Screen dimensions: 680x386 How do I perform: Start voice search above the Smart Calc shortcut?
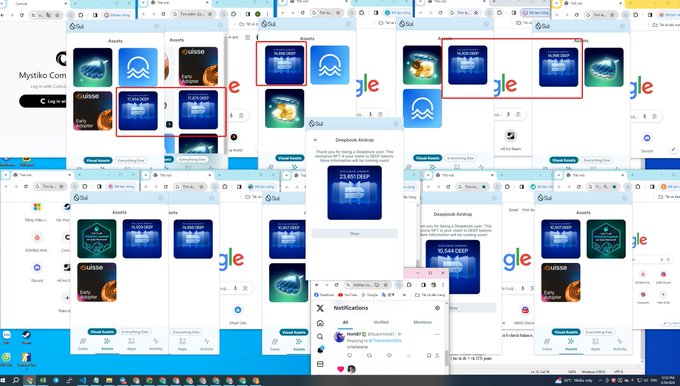pyautogui.click(x=235, y=288)
